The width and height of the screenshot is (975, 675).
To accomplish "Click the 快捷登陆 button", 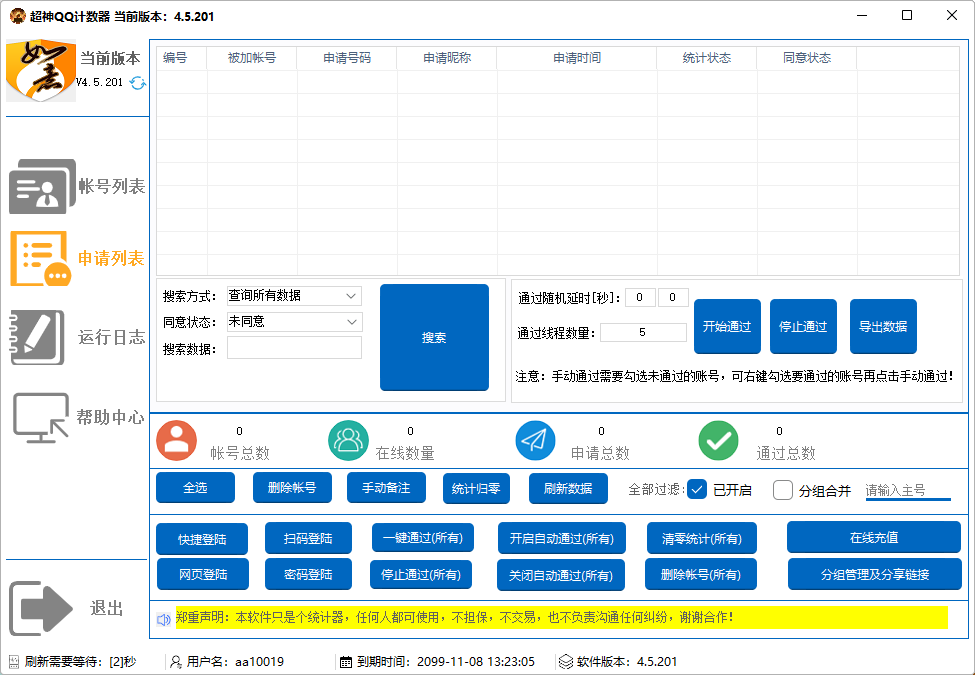I will 202,539.
